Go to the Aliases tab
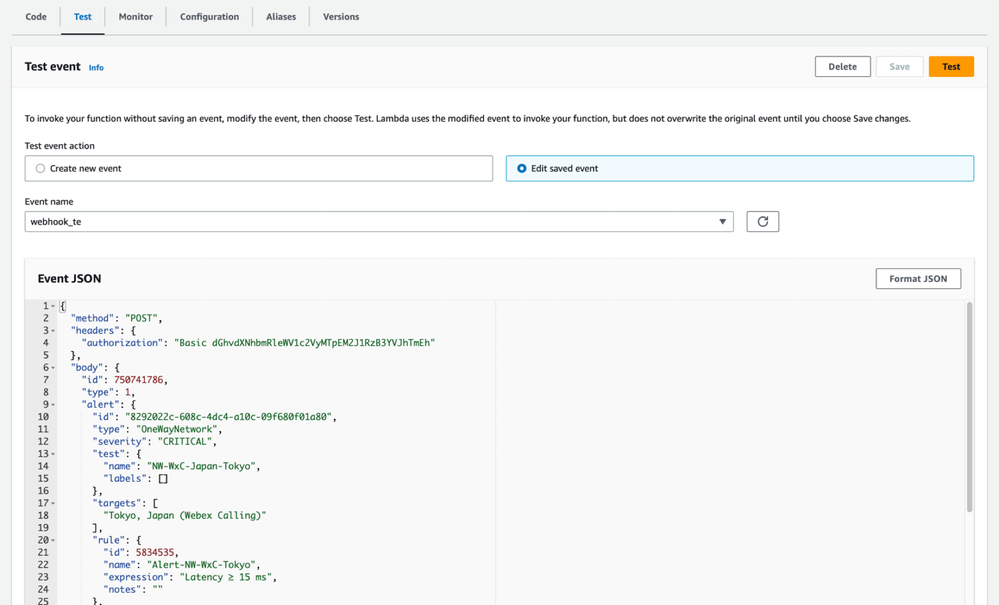Screen dimensions: 999x605 pyautogui.click(x=281, y=17)
